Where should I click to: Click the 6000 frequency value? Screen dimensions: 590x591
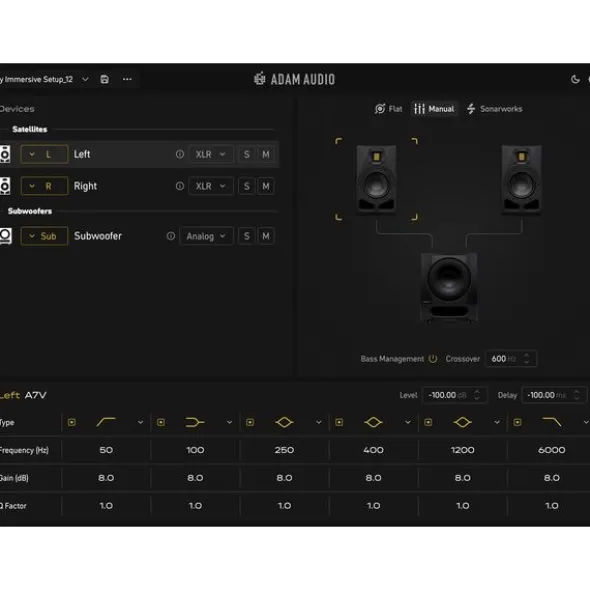click(552, 450)
